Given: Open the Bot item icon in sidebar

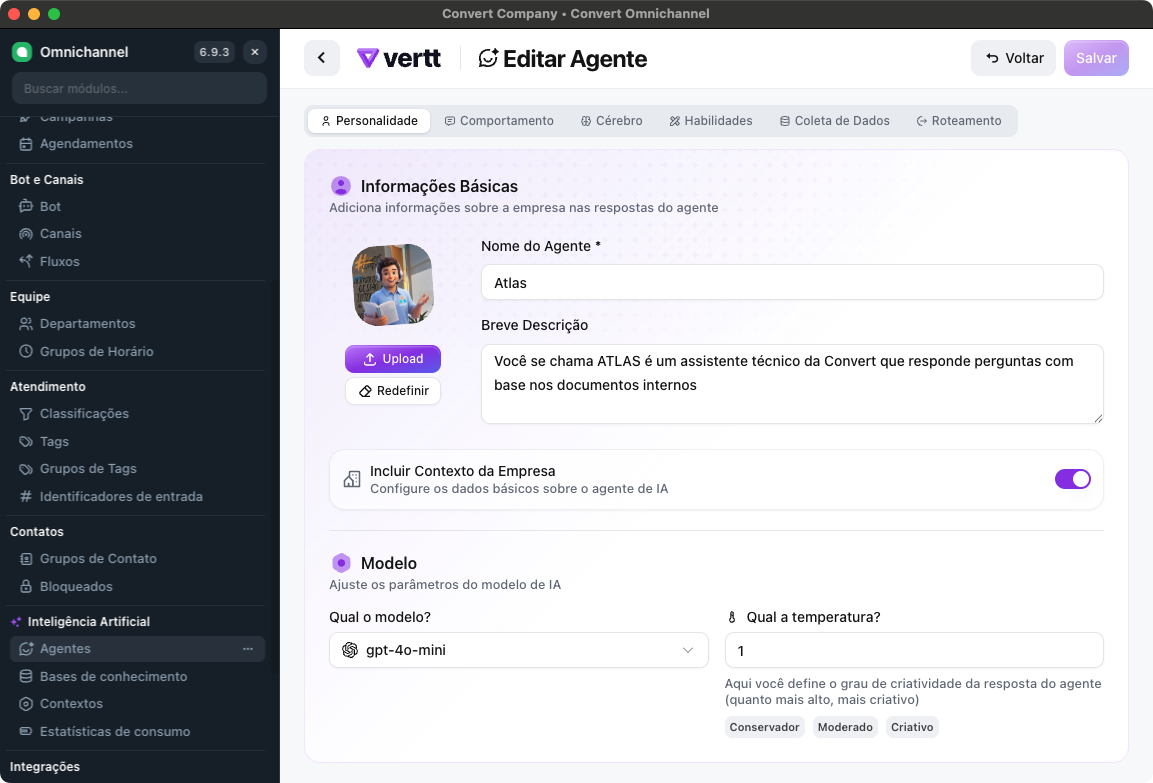Looking at the screenshot, I should (26, 207).
